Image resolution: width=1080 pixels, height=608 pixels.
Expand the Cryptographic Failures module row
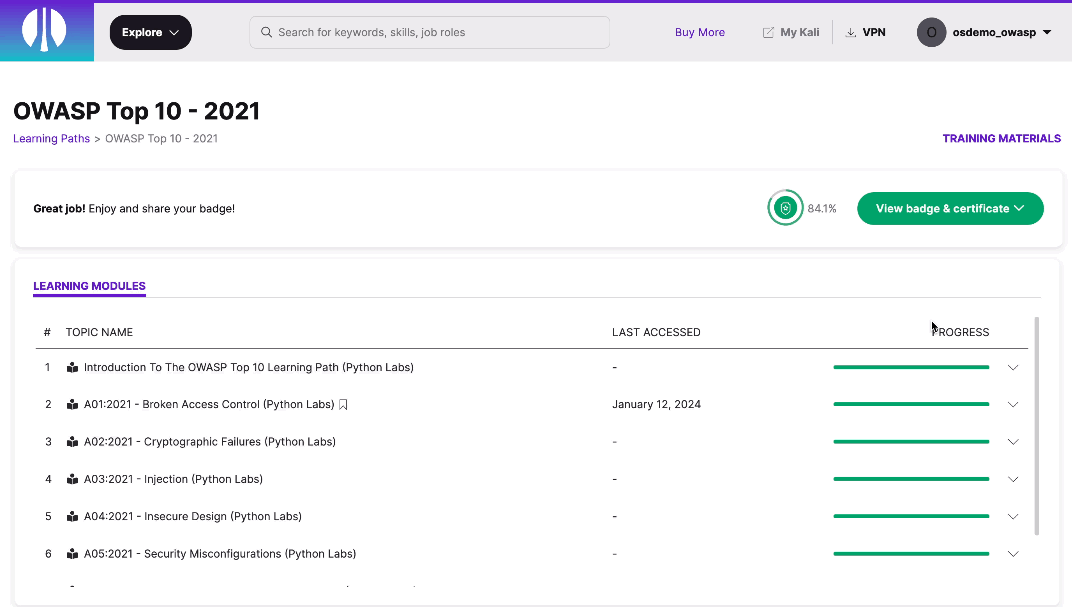tap(1012, 442)
